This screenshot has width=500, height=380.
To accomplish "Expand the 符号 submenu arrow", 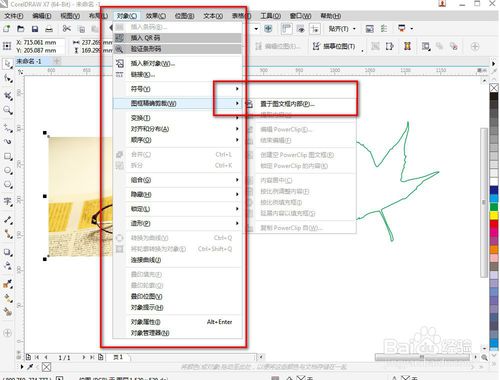I will point(237,89).
